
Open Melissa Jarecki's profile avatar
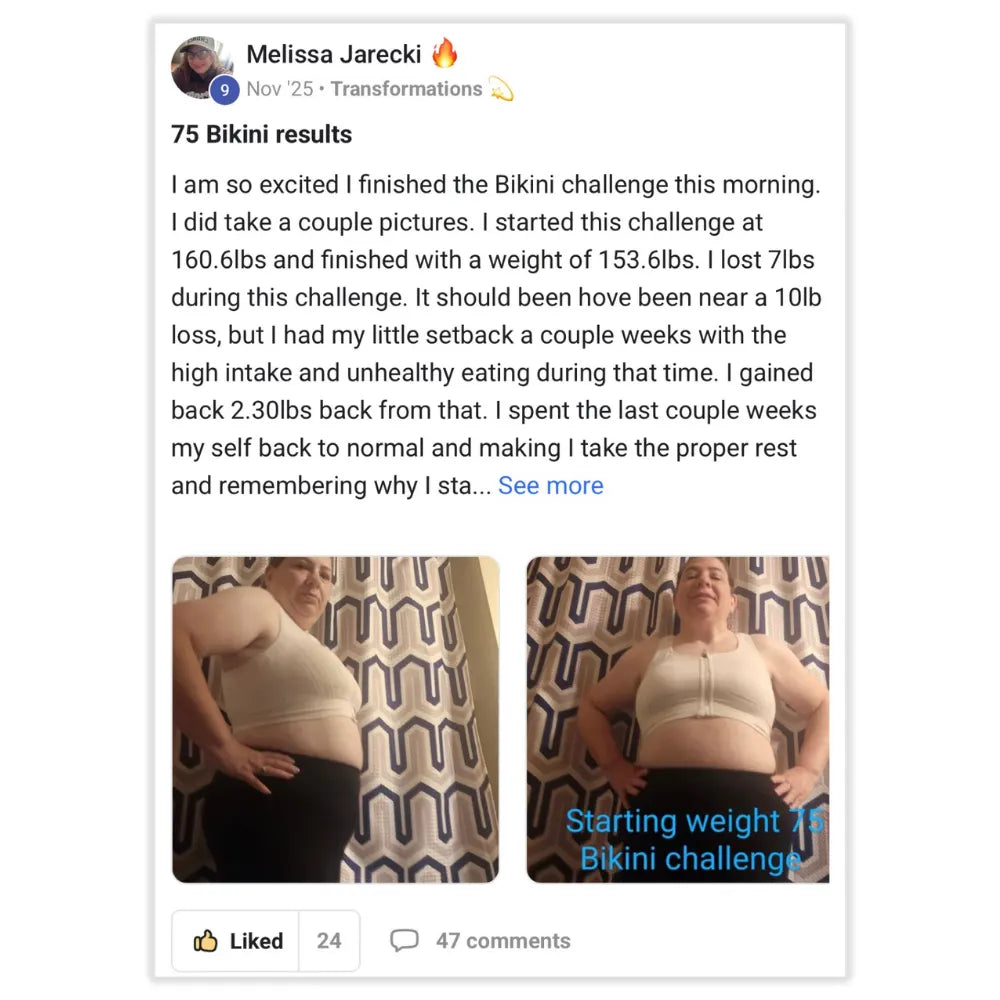pyautogui.click(x=202, y=68)
